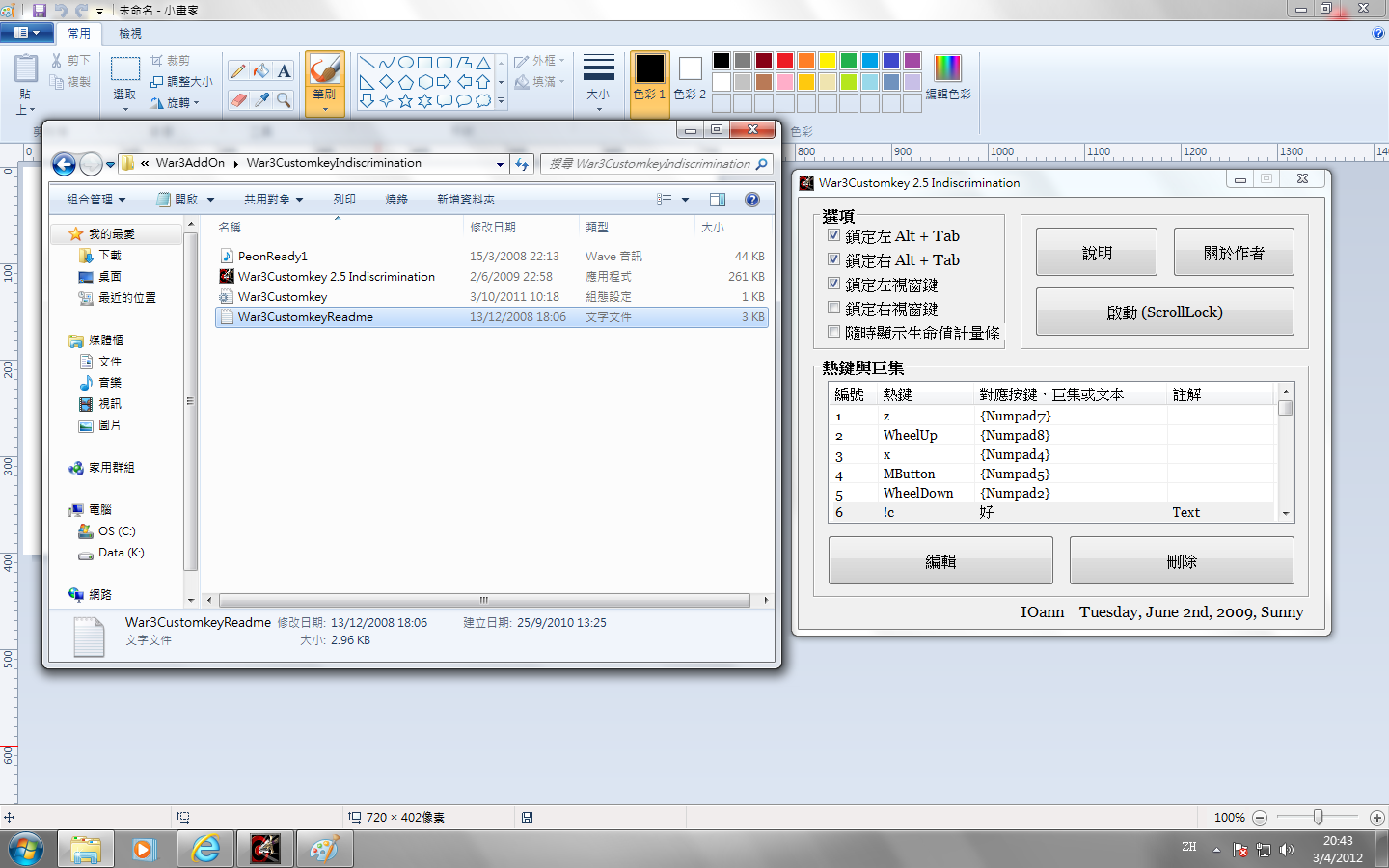Select hotkey row WheelUp in the list

(1053, 435)
